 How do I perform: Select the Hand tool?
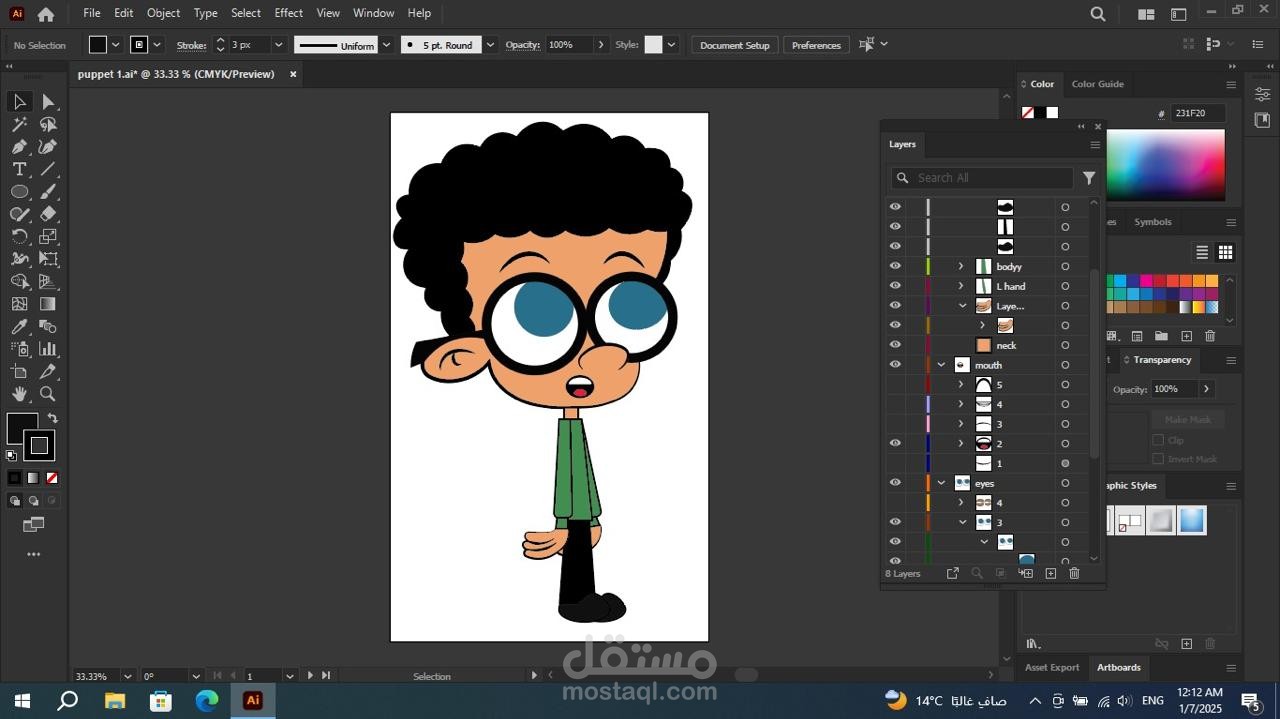[19, 394]
